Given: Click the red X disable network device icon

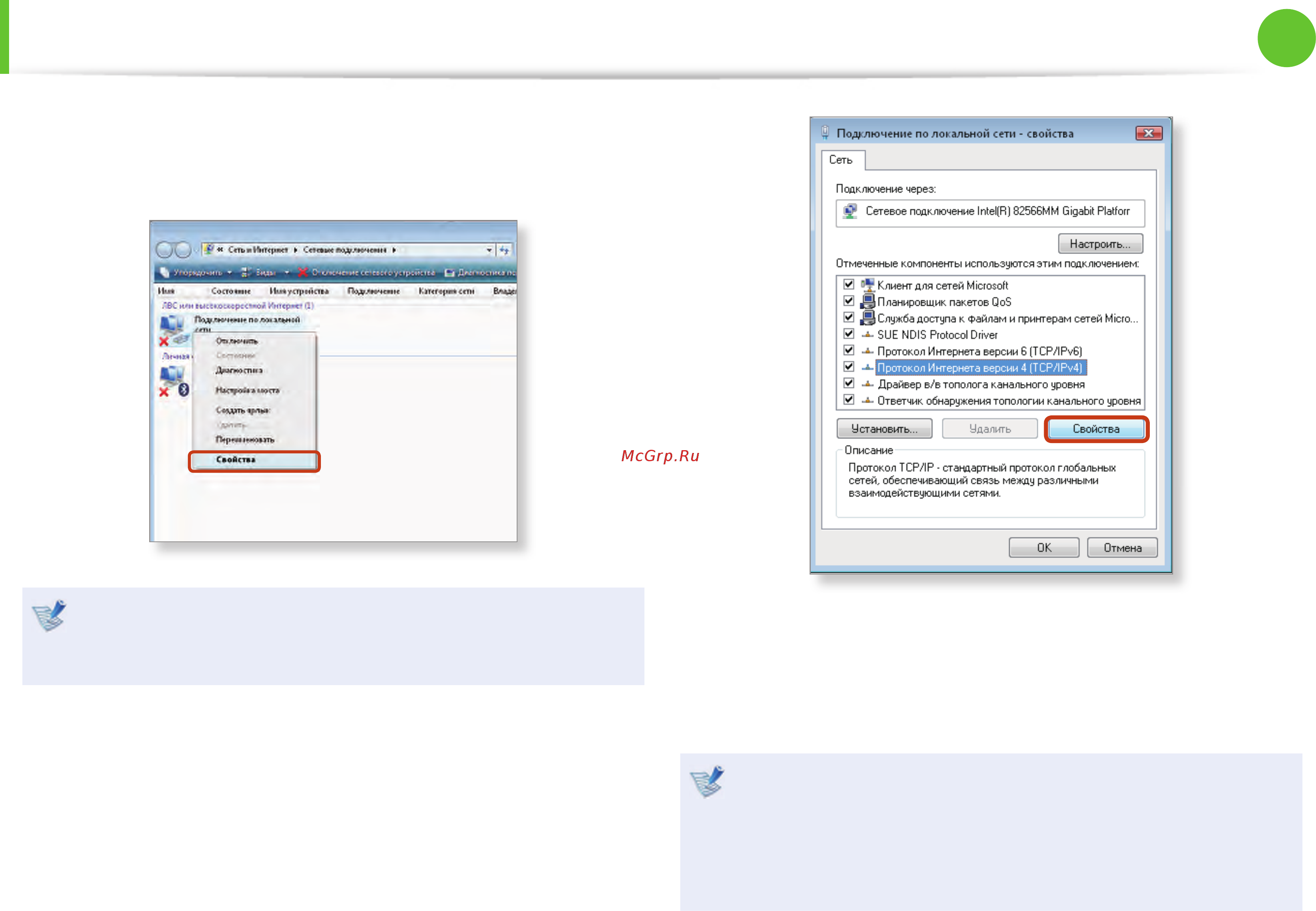Looking at the screenshot, I should click(x=303, y=272).
